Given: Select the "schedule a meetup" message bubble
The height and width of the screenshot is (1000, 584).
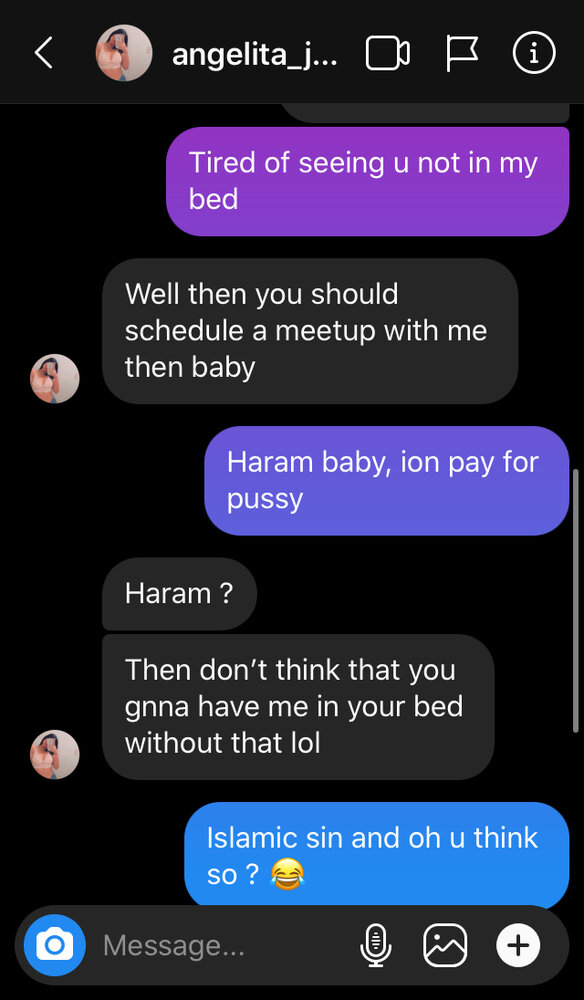Looking at the screenshot, I should point(310,331).
